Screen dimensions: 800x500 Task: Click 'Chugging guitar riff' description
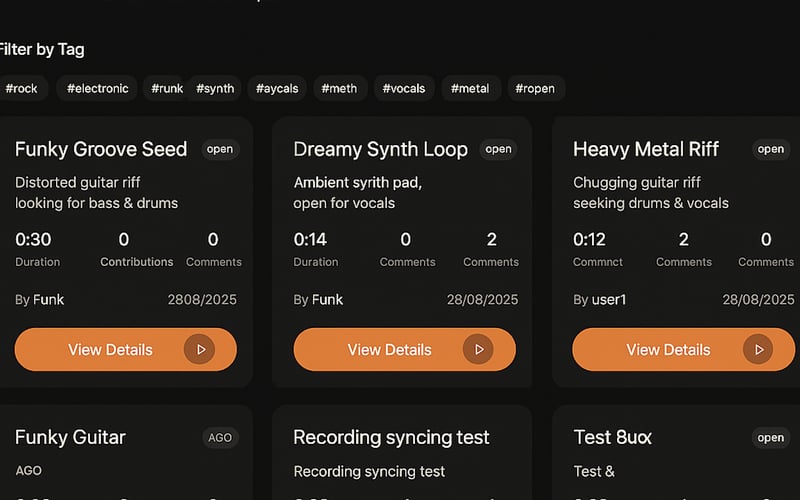click(637, 183)
